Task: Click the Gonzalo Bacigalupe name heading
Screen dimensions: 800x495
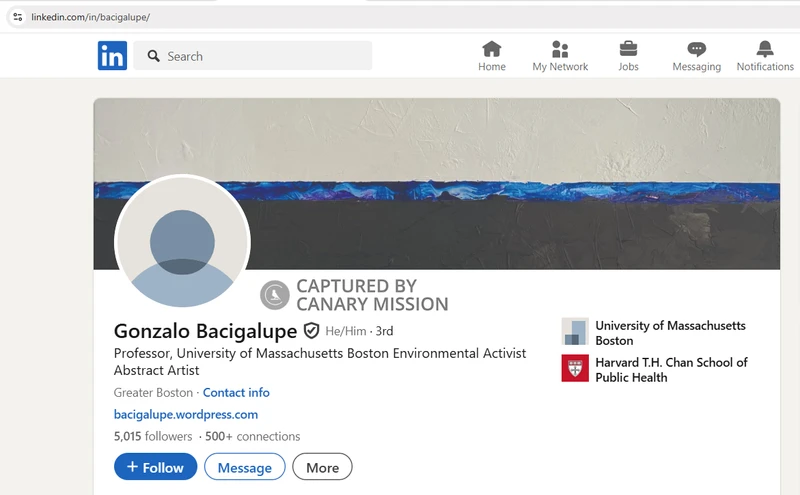Action: (205, 331)
